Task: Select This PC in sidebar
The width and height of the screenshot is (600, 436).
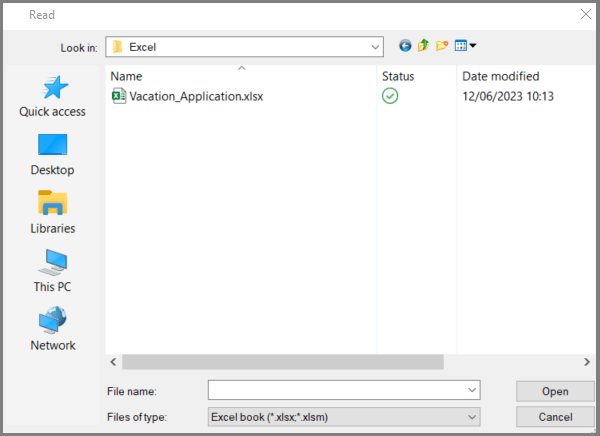Action: [52, 270]
